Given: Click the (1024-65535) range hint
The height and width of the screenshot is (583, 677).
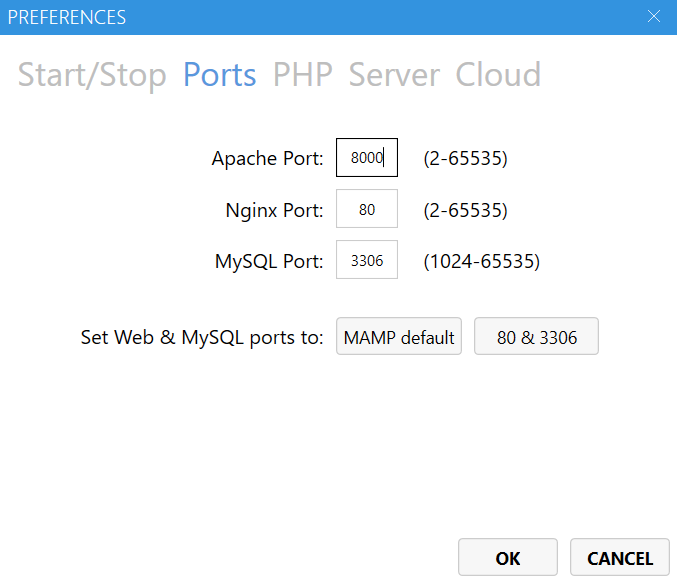Looking at the screenshot, I should tap(481, 262).
